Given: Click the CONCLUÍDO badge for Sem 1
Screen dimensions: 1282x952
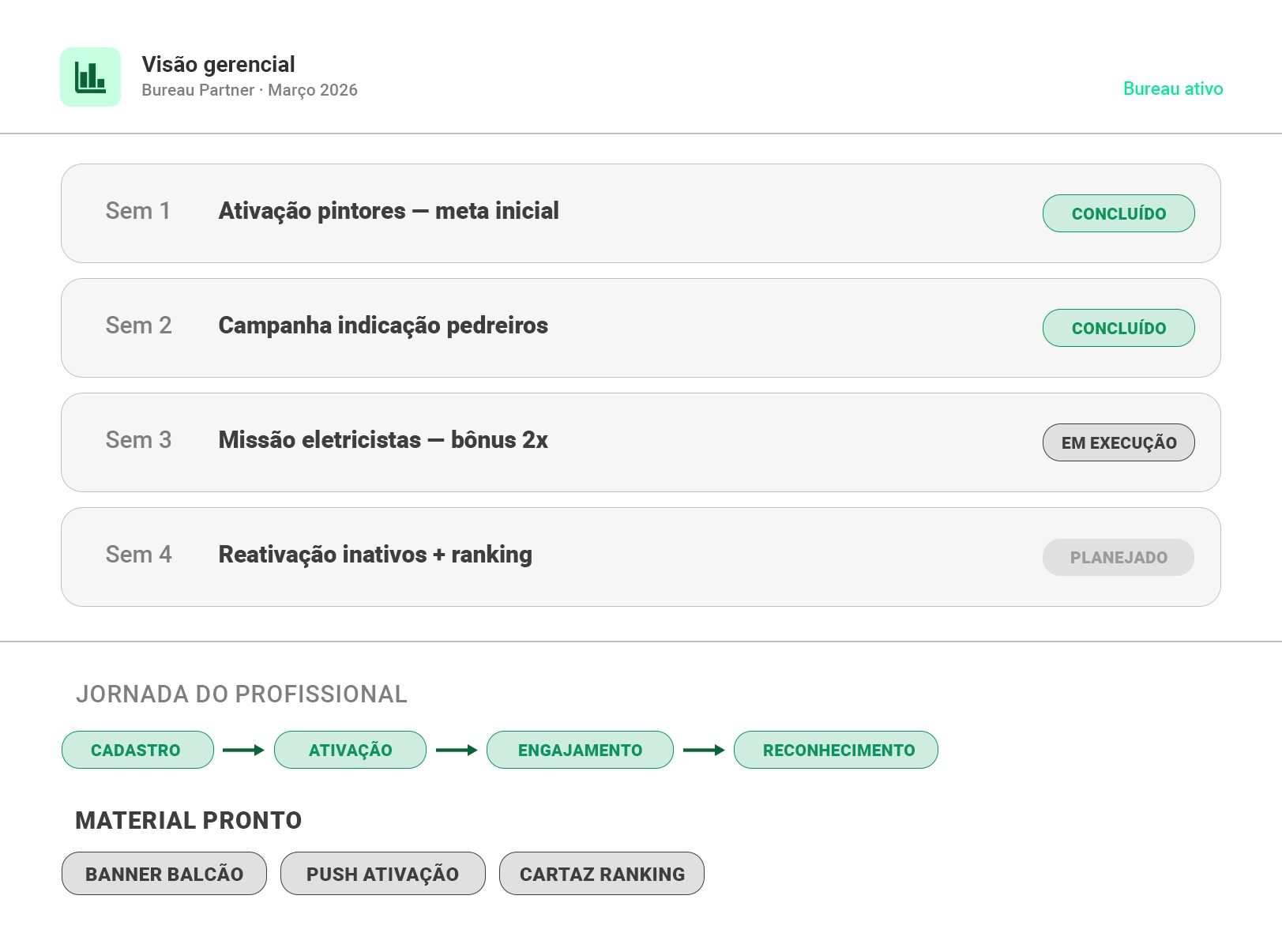Looking at the screenshot, I should click(x=1118, y=213).
